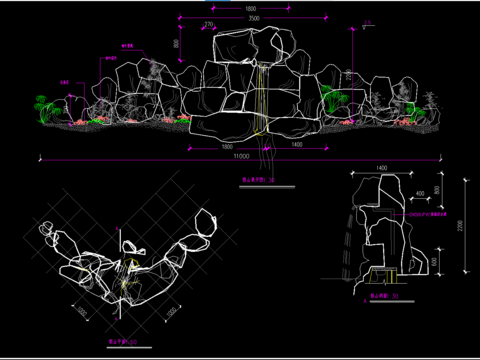Click the 3500 dimension text above the rockery

[254, 18]
